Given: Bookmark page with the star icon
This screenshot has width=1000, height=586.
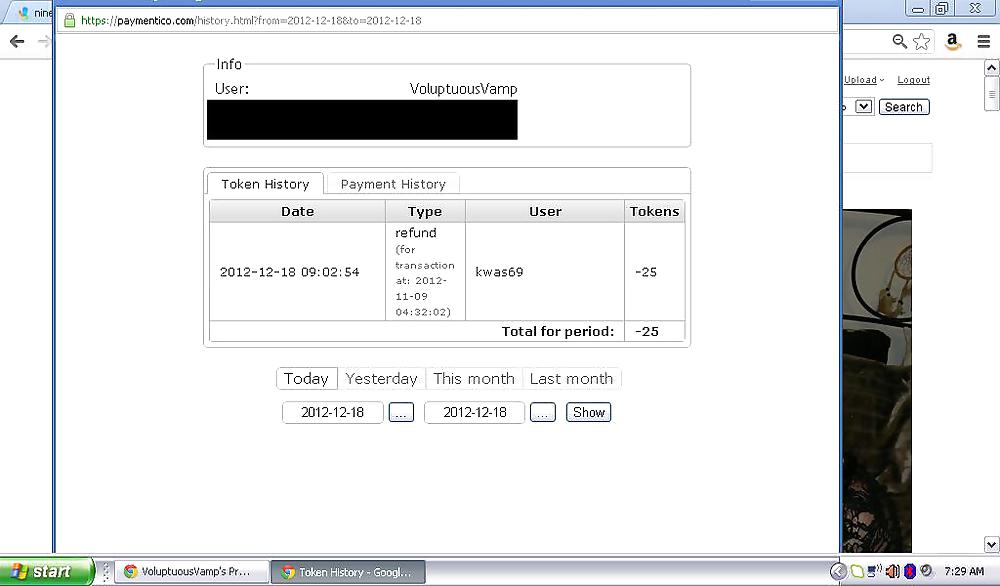Looking at the screenshot, I should [921, 41].
